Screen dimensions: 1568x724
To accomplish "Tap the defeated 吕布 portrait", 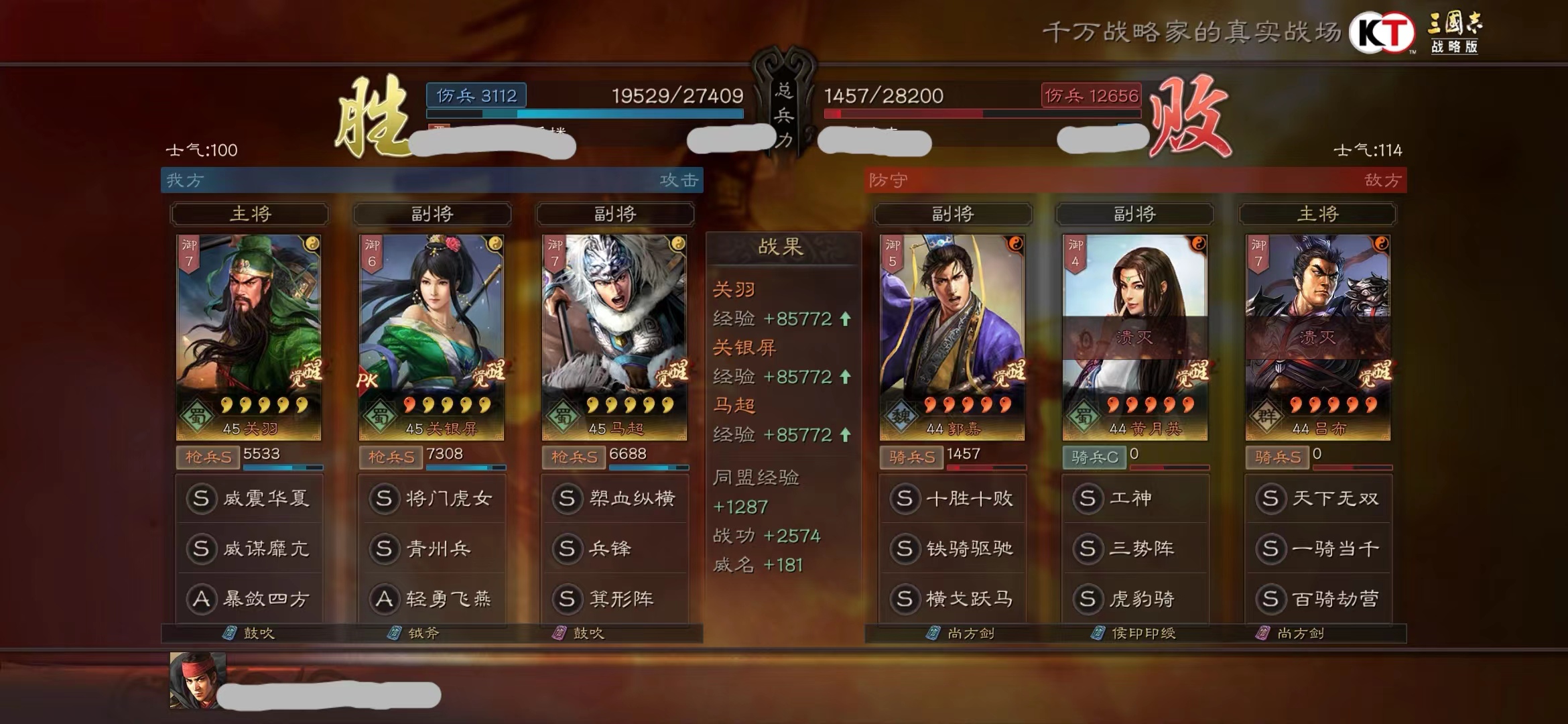I will [1318, 337].
